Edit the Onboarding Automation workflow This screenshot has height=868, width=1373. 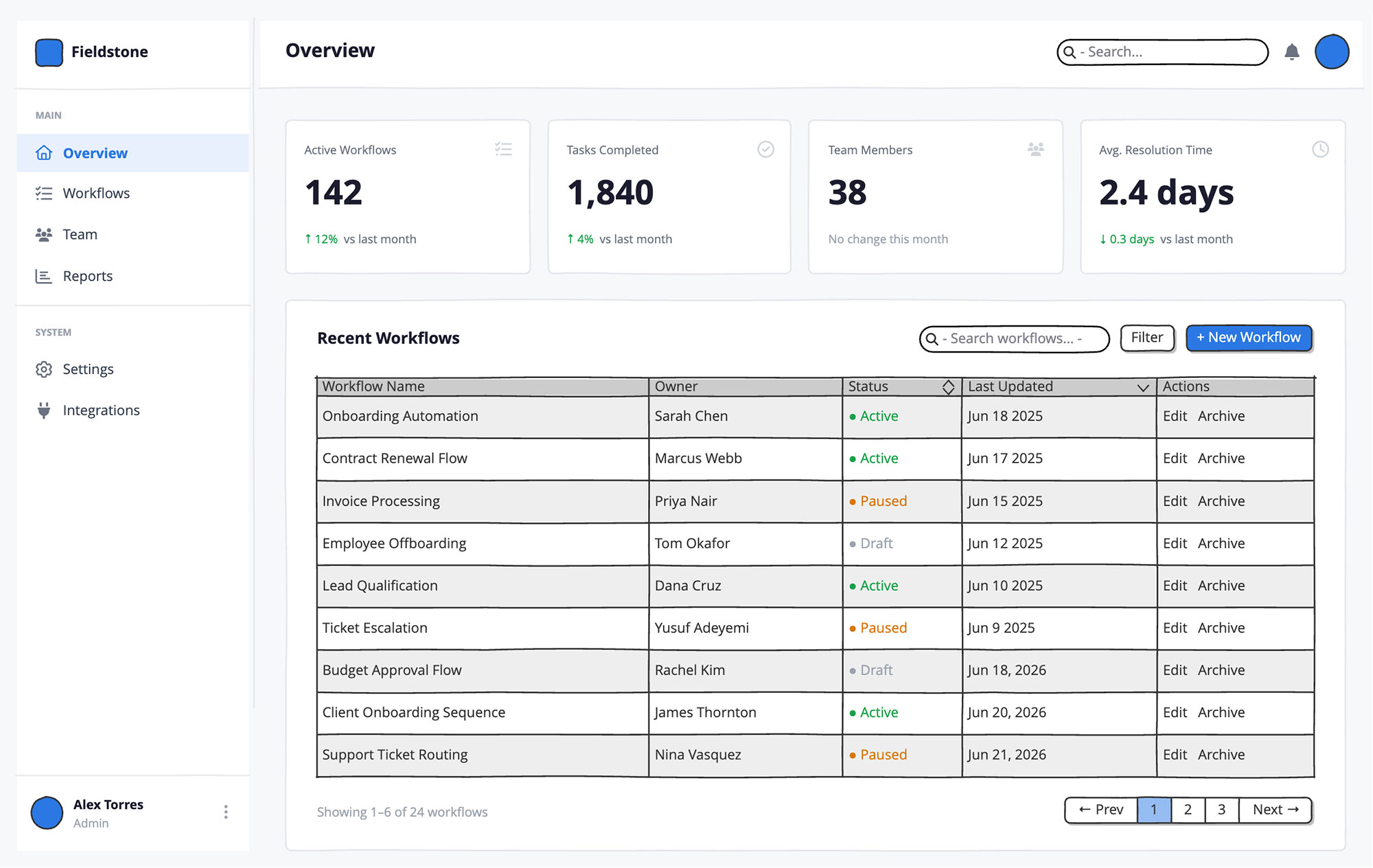1175,417
